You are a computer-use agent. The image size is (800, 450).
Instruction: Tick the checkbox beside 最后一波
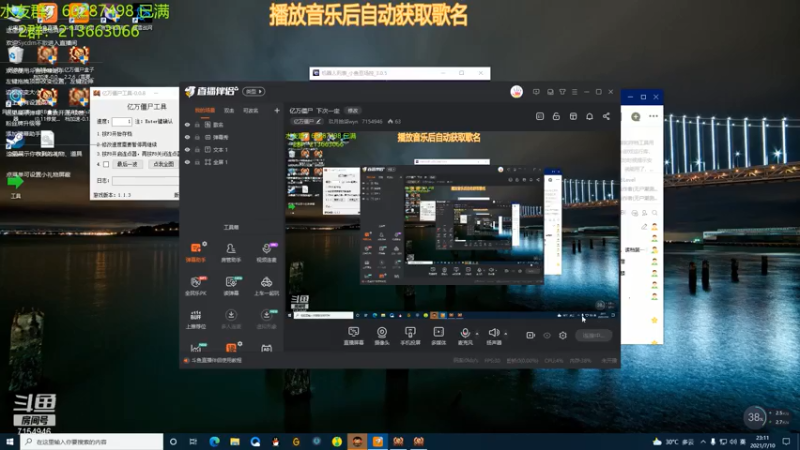click(x=106, y=164)
